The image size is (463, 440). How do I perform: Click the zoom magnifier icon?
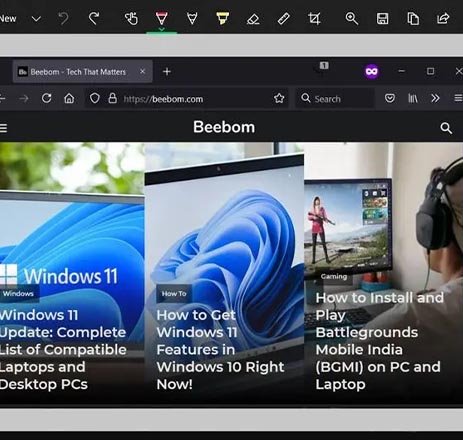(x=351, y=19)
